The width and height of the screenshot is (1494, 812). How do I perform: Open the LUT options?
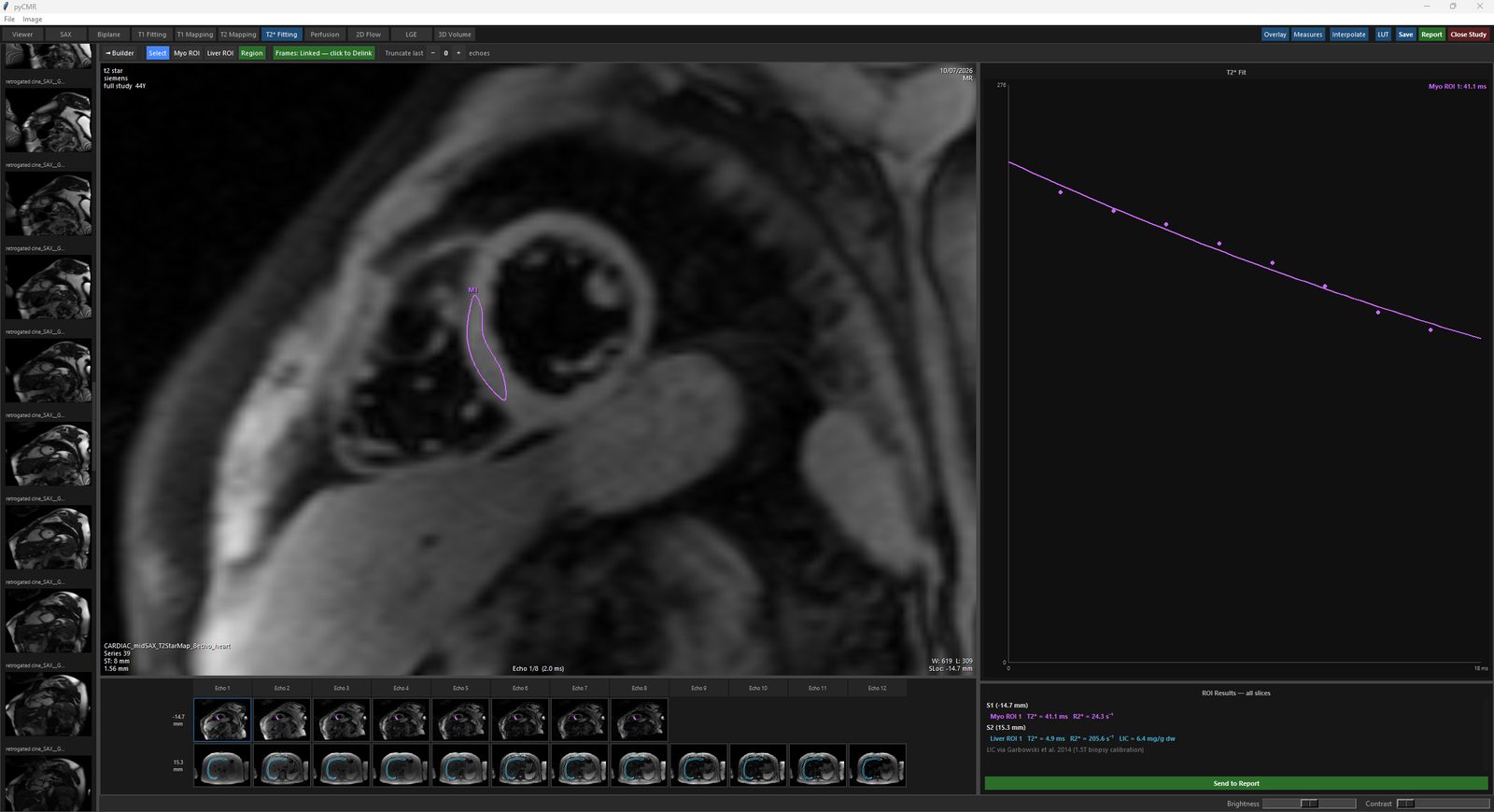(1383, 35)
